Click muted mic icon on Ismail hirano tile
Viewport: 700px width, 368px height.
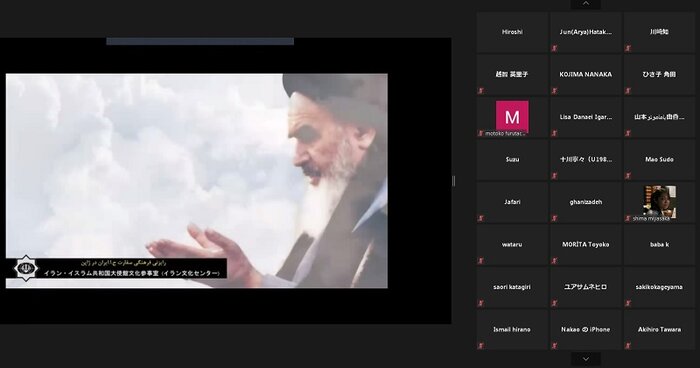[x=481, y=346]
